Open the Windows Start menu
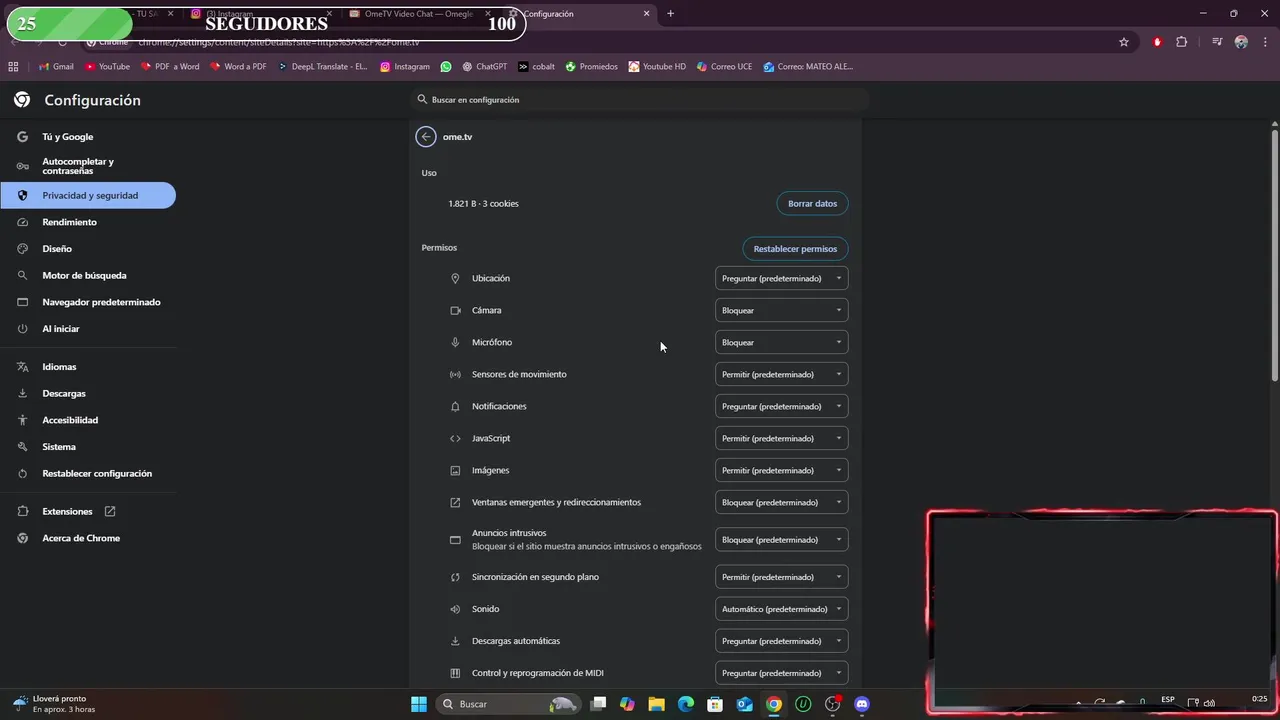 (x=419, y=704)
